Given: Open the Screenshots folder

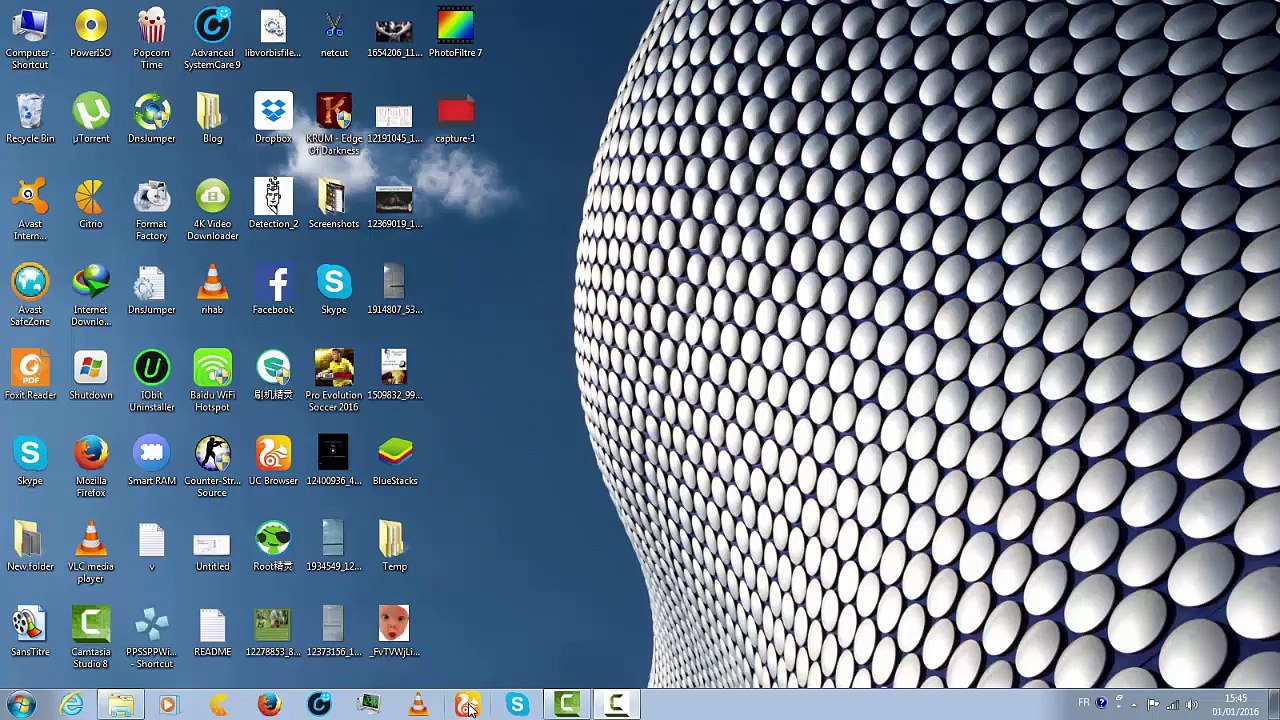Looking at the screenshot, I should point(334,204).
